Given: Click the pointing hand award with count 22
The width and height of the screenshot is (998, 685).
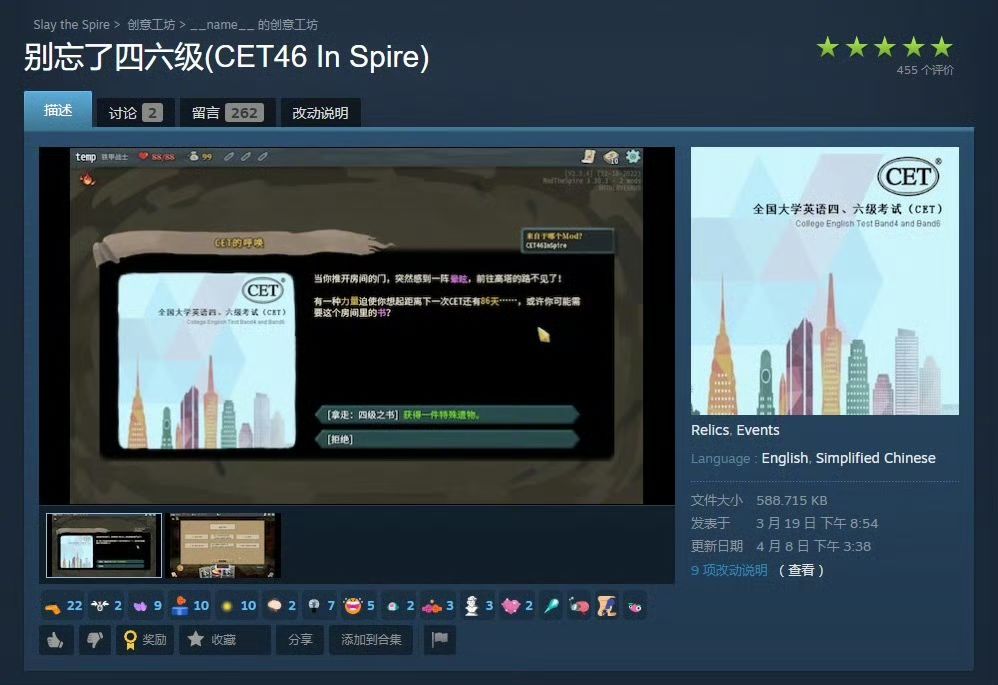Looking at the screenshot, I should point(63,606).
